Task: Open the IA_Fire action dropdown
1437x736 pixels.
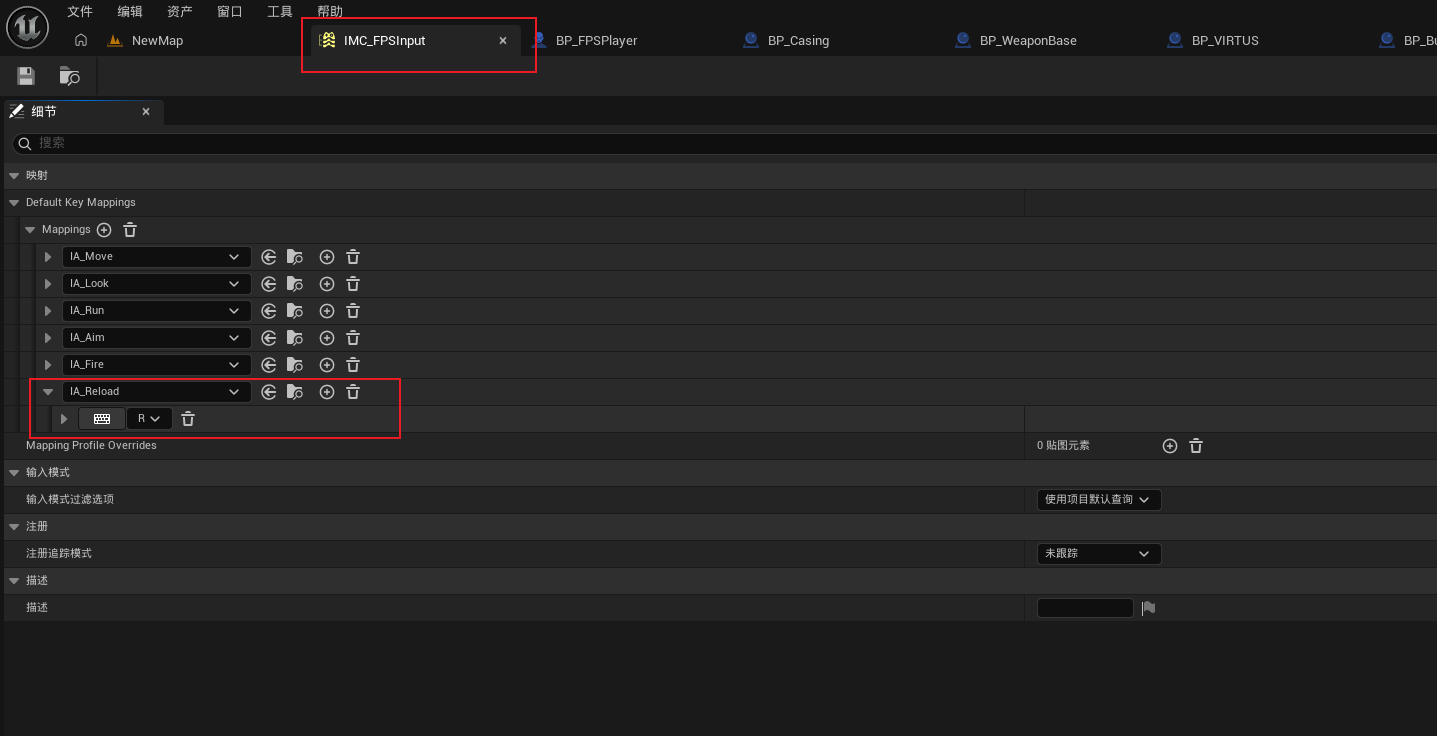Action: tap(156, 365)
